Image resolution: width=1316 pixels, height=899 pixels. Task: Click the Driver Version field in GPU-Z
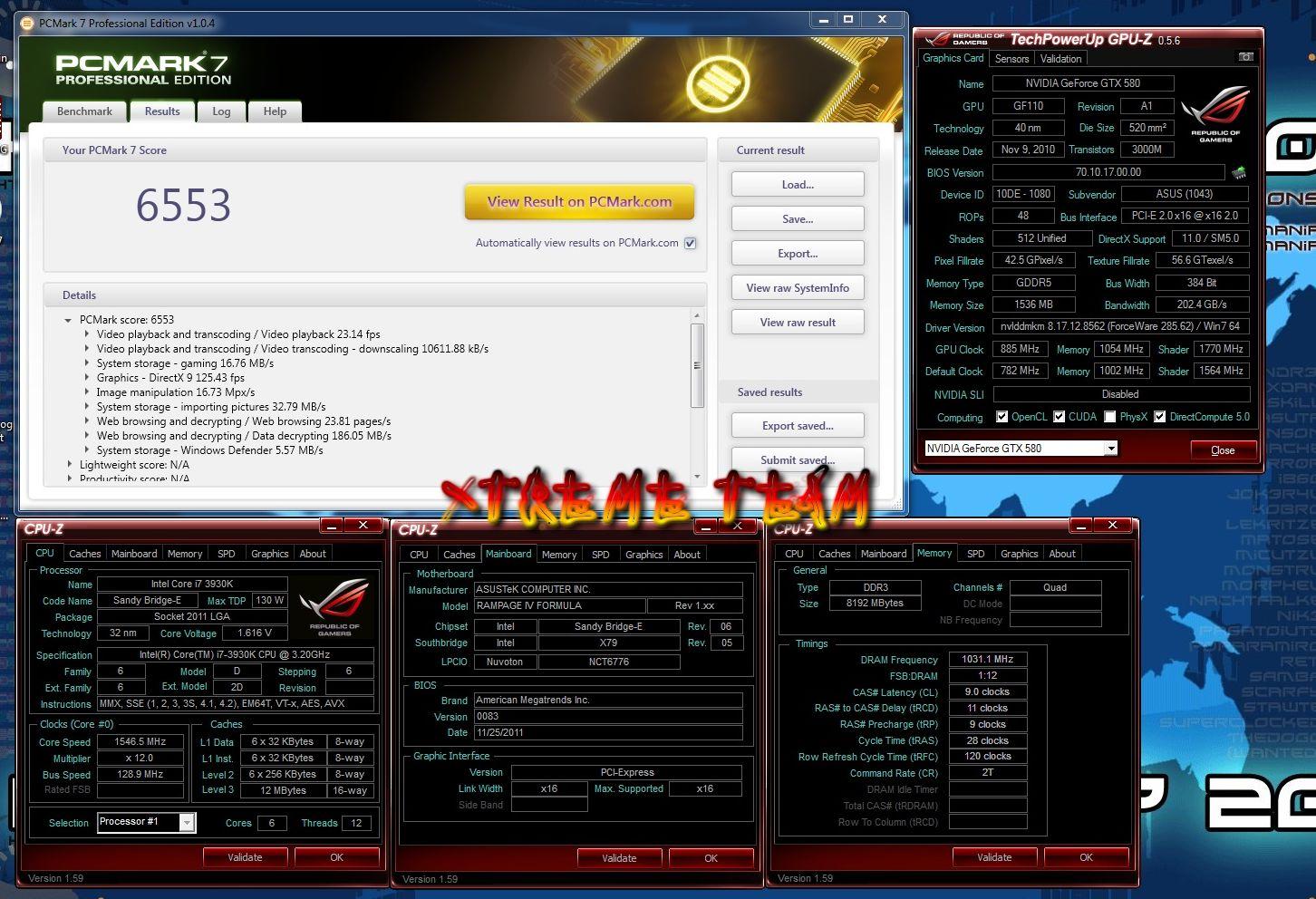tap(1121, 327)
